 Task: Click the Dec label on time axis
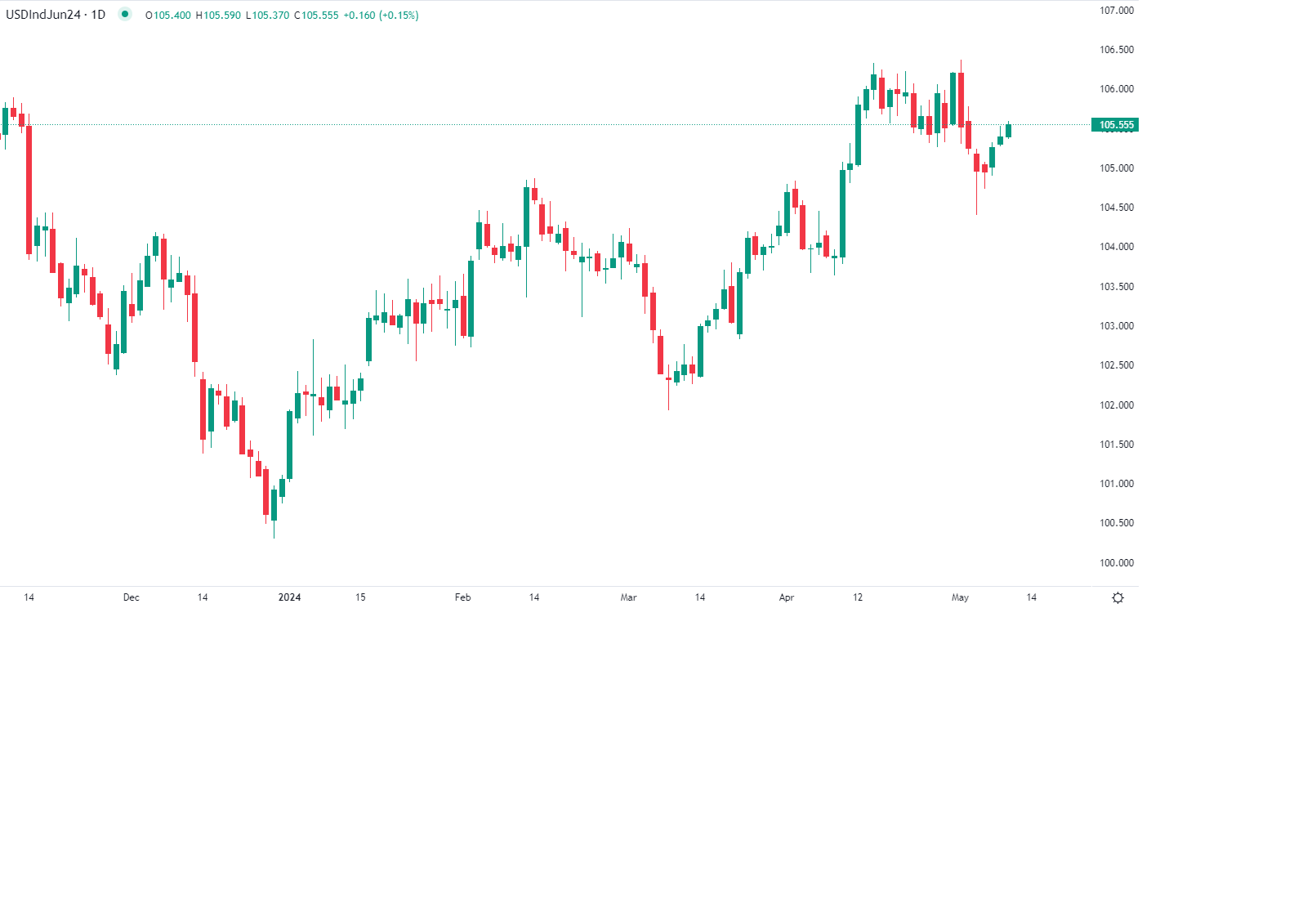pyautogui.click(x=131, y=597)
